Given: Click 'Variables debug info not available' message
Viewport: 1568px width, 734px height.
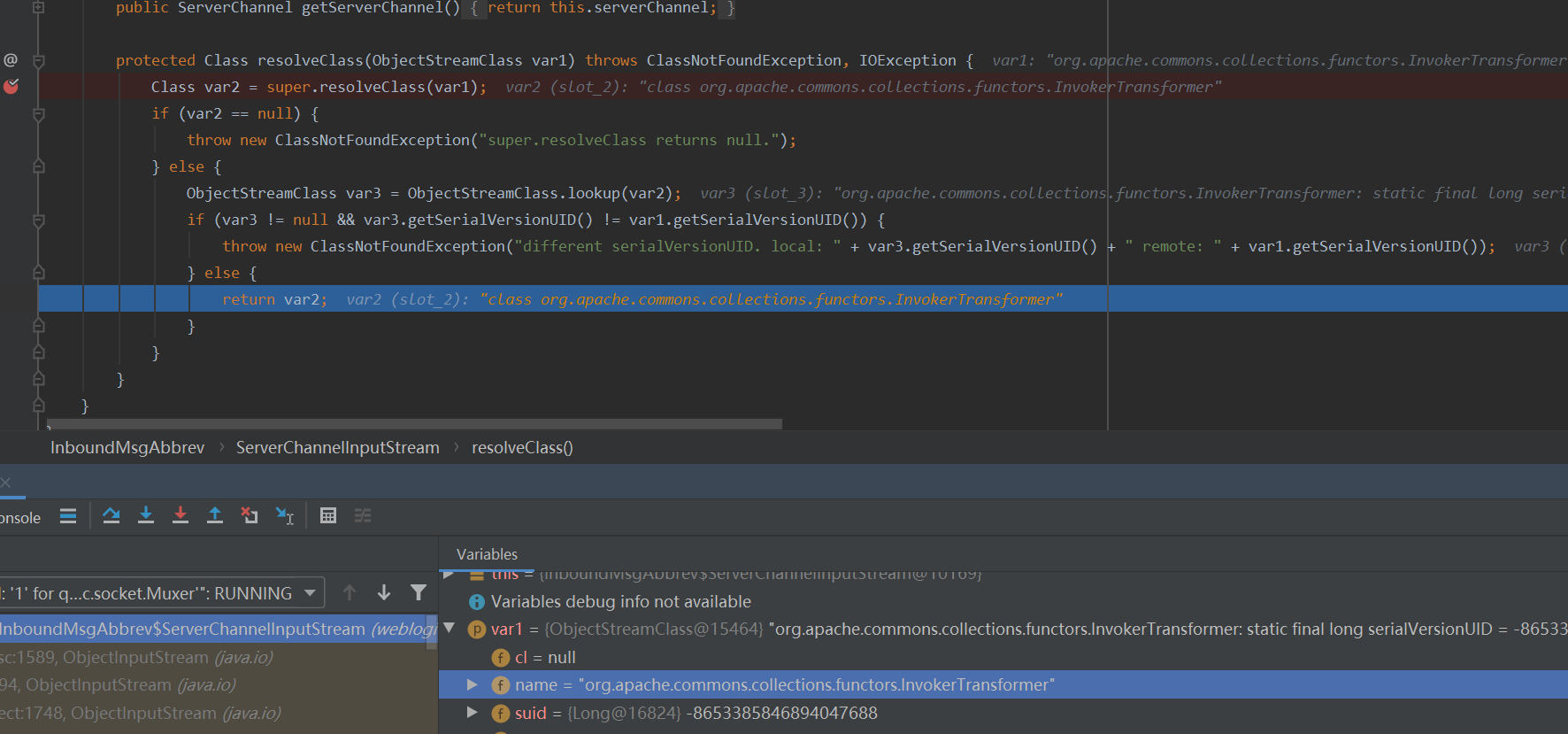Looking at the screenshot, I should 621,602.
